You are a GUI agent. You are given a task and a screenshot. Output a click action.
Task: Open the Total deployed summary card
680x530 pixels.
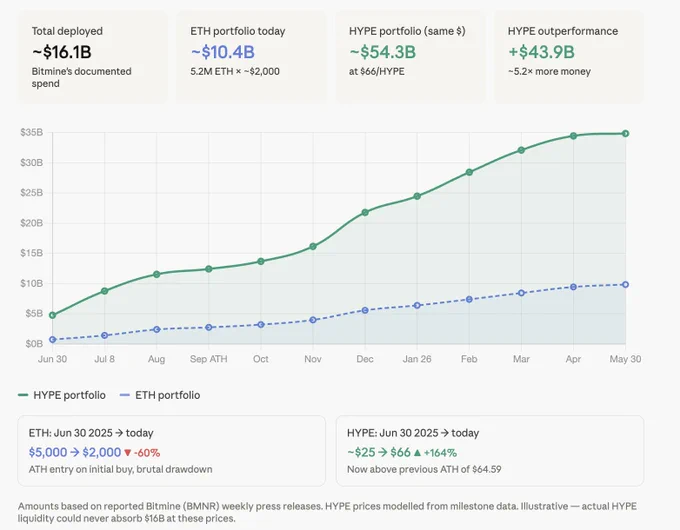(92, 57)
